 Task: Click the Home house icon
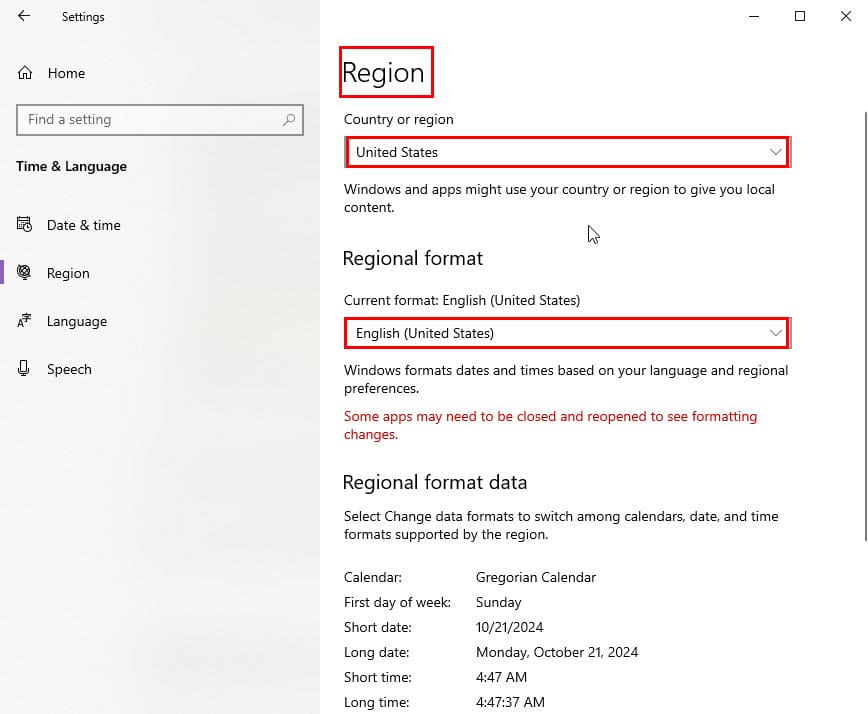click(x=25, y=73)
